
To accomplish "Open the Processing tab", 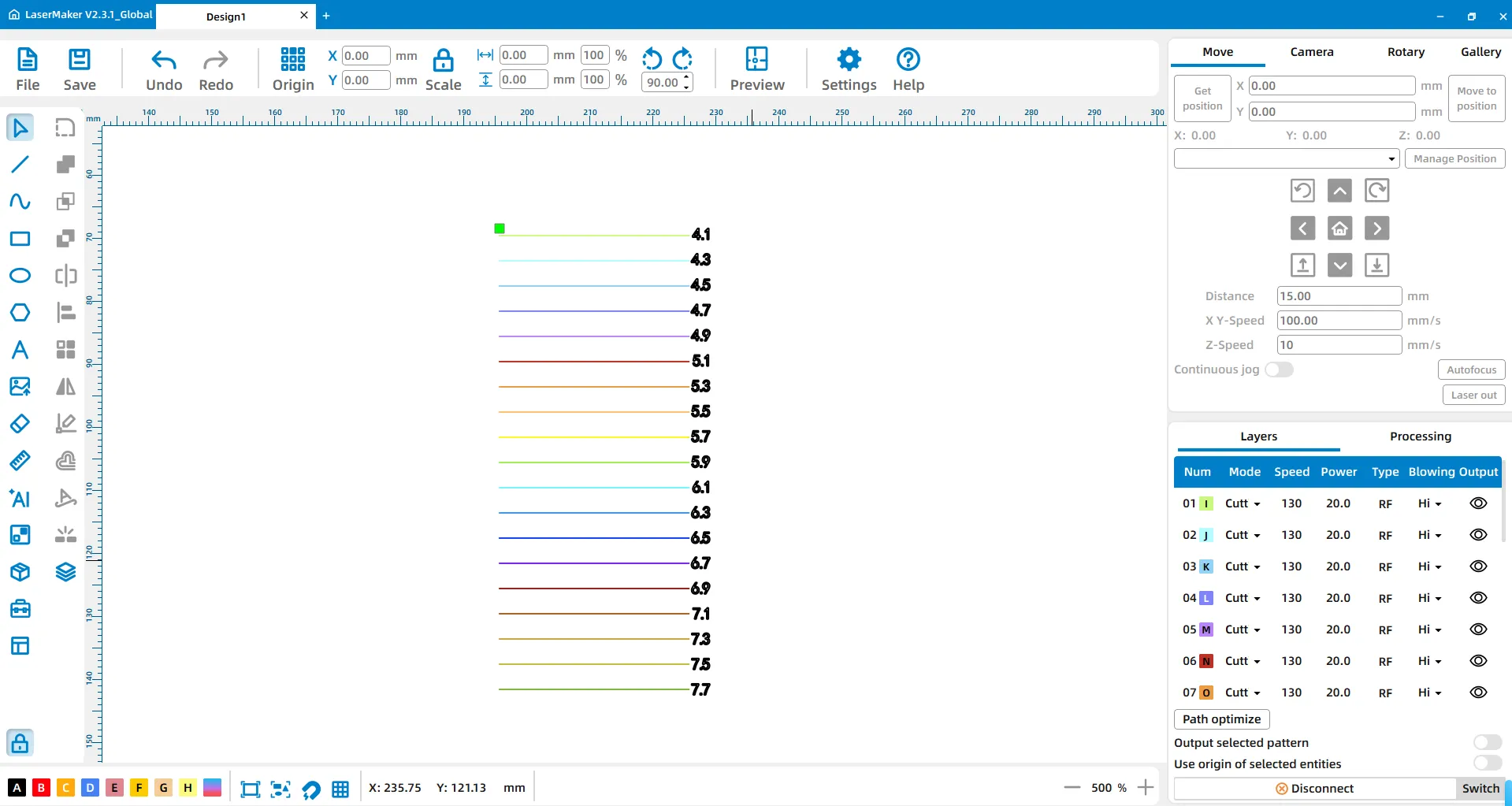I will coord(1420,436).
